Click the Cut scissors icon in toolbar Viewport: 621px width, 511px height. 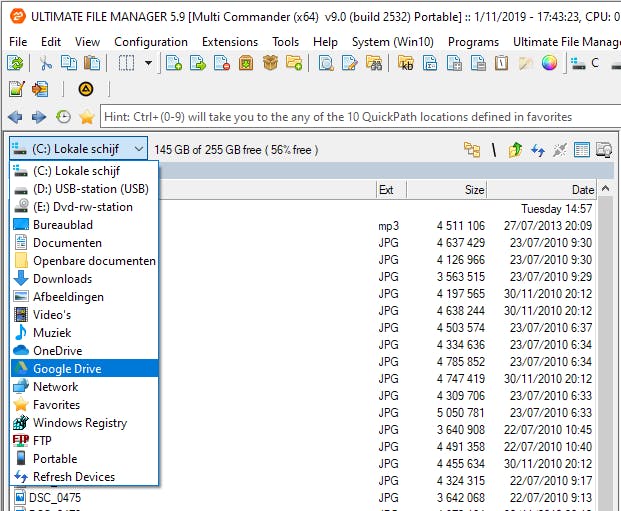click(44, 63)
